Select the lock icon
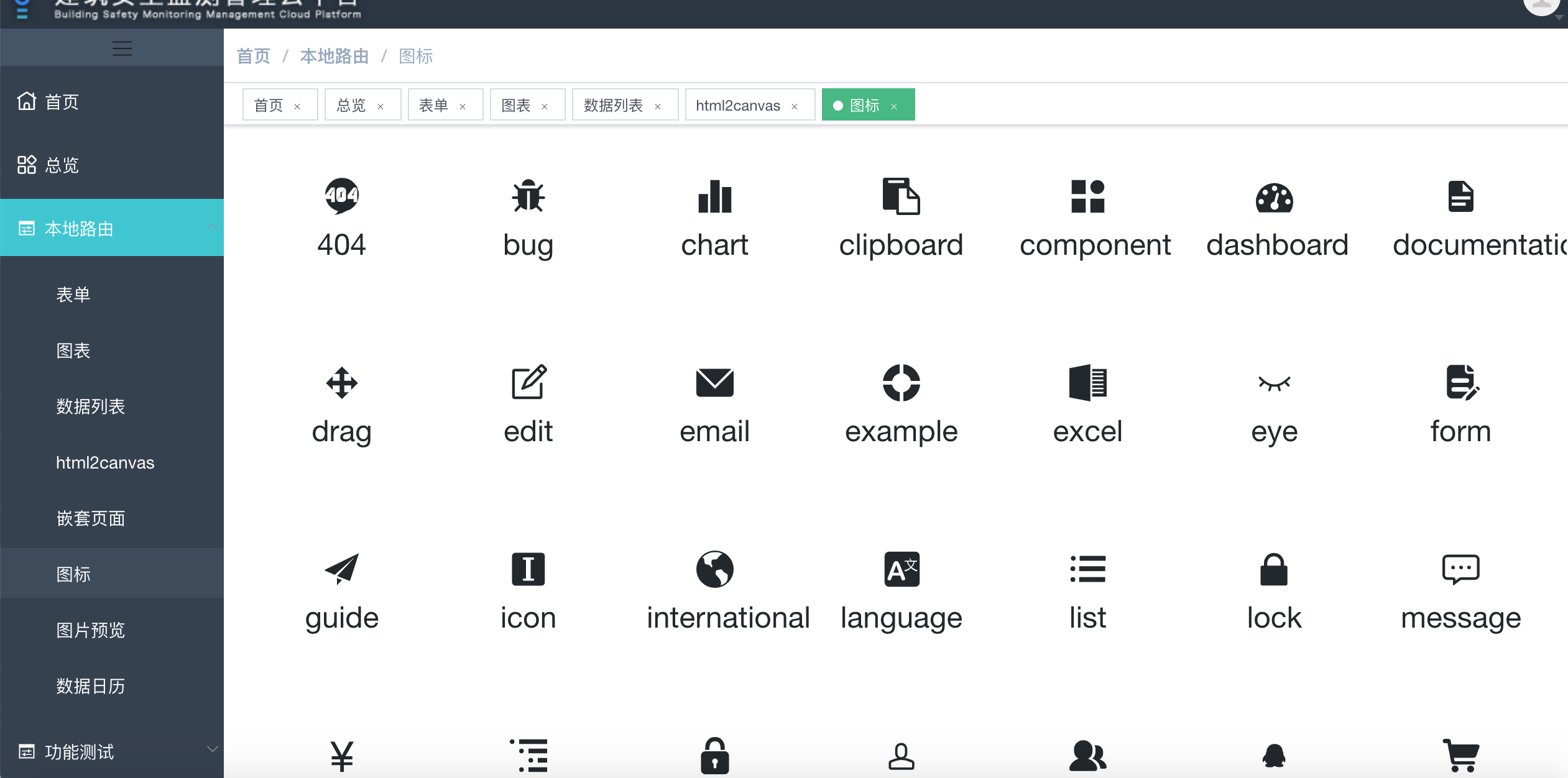The height and width of the screenshot is (778, 1568). (x=1274, y=569)
